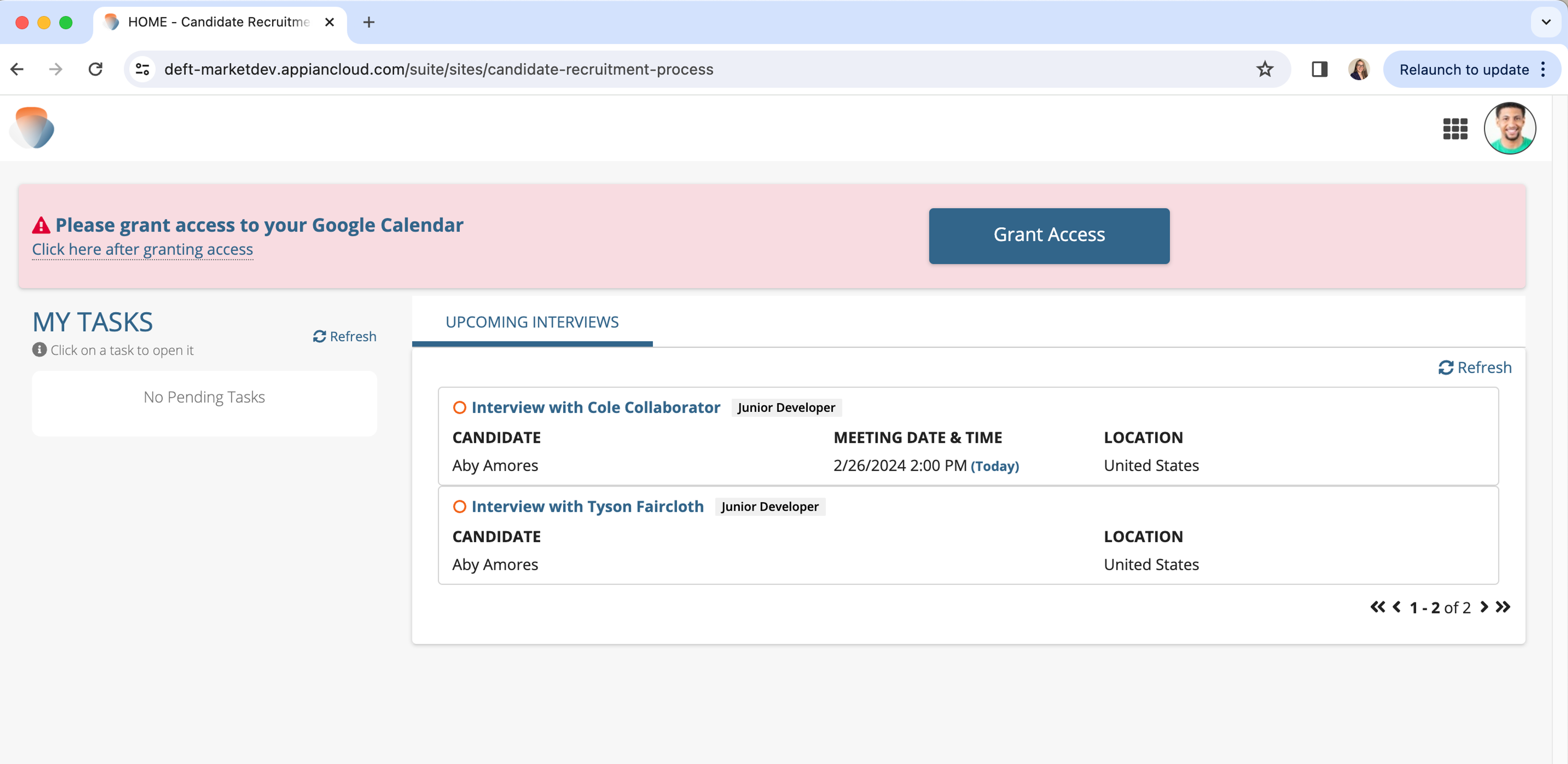The height and width of the screenshot is (764, 1568).
Task: Select the Upcoming Interviews tab
Action: coord(532,322)
